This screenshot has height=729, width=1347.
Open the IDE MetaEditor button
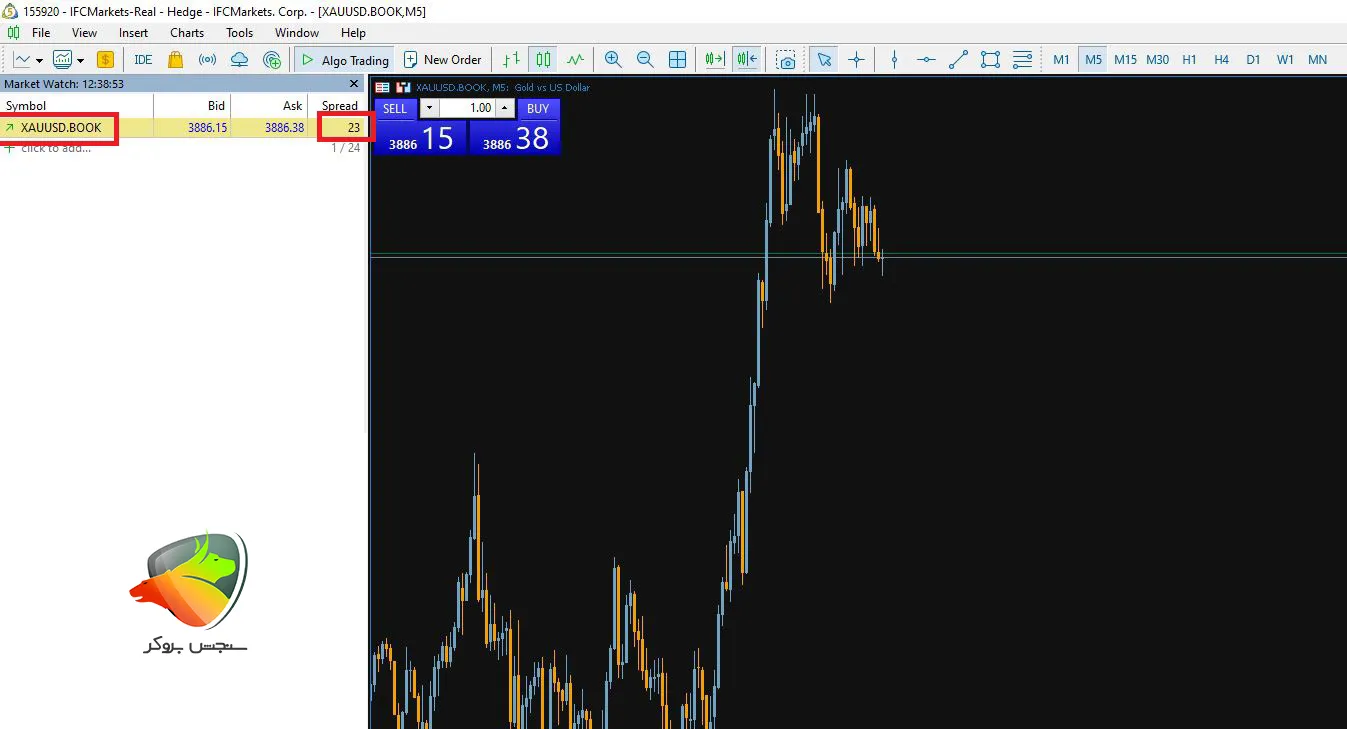pos(143,60)
